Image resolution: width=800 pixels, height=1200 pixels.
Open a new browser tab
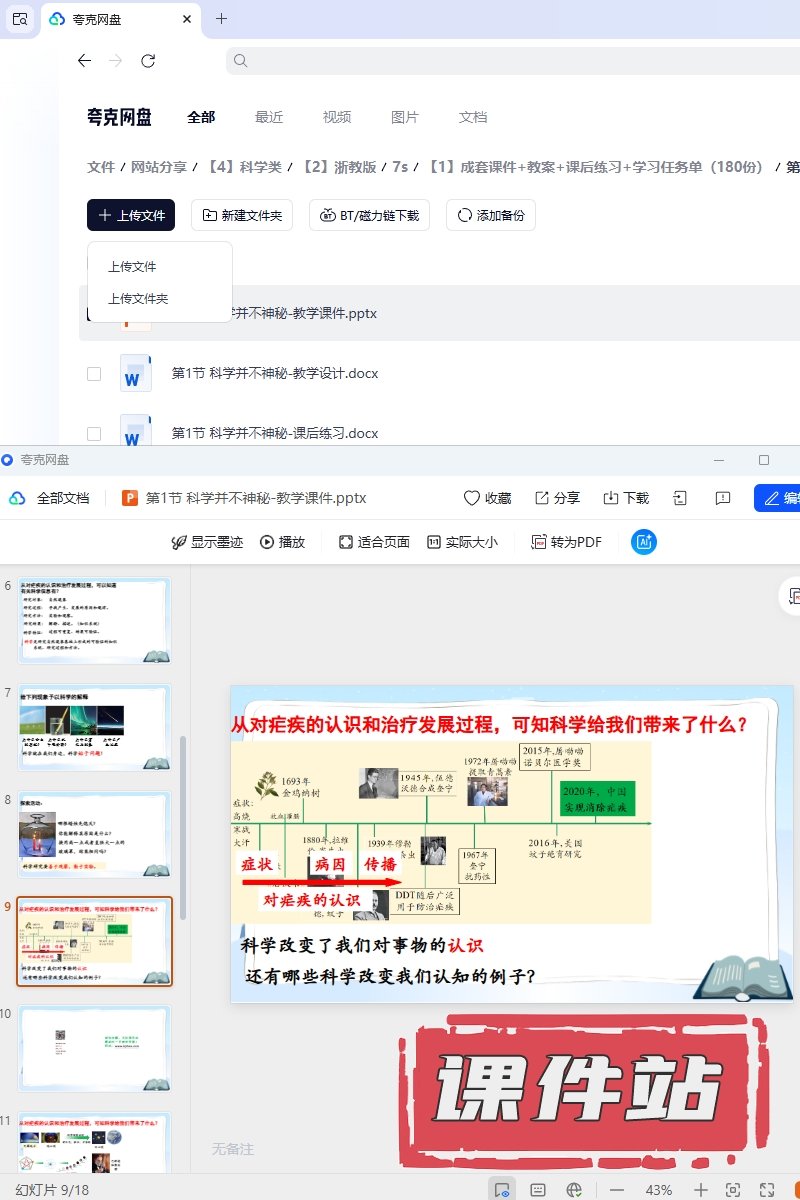pyautogui.click(x=221, y=19)
